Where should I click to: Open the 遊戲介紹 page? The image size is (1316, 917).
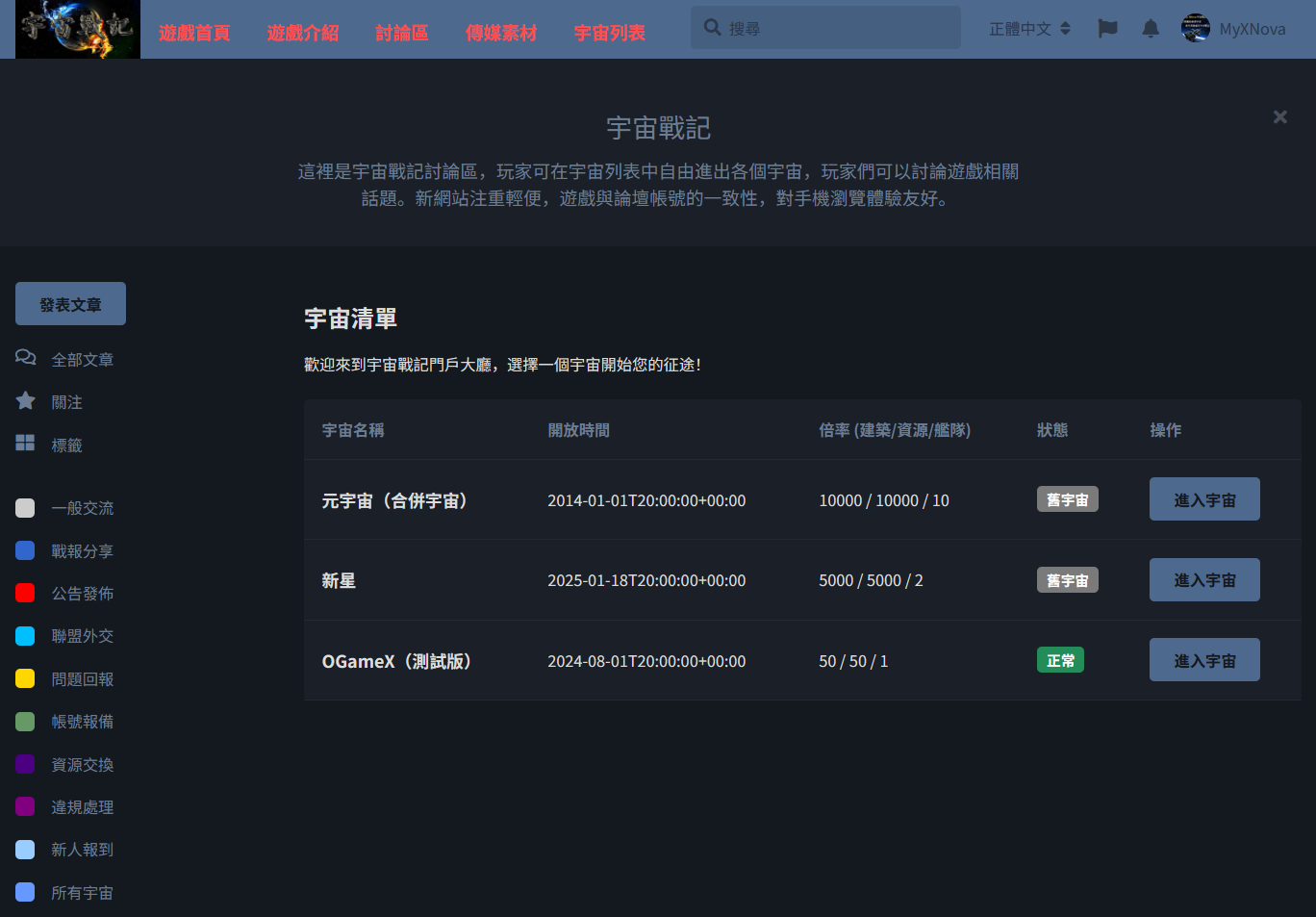(x=302, y=32)
